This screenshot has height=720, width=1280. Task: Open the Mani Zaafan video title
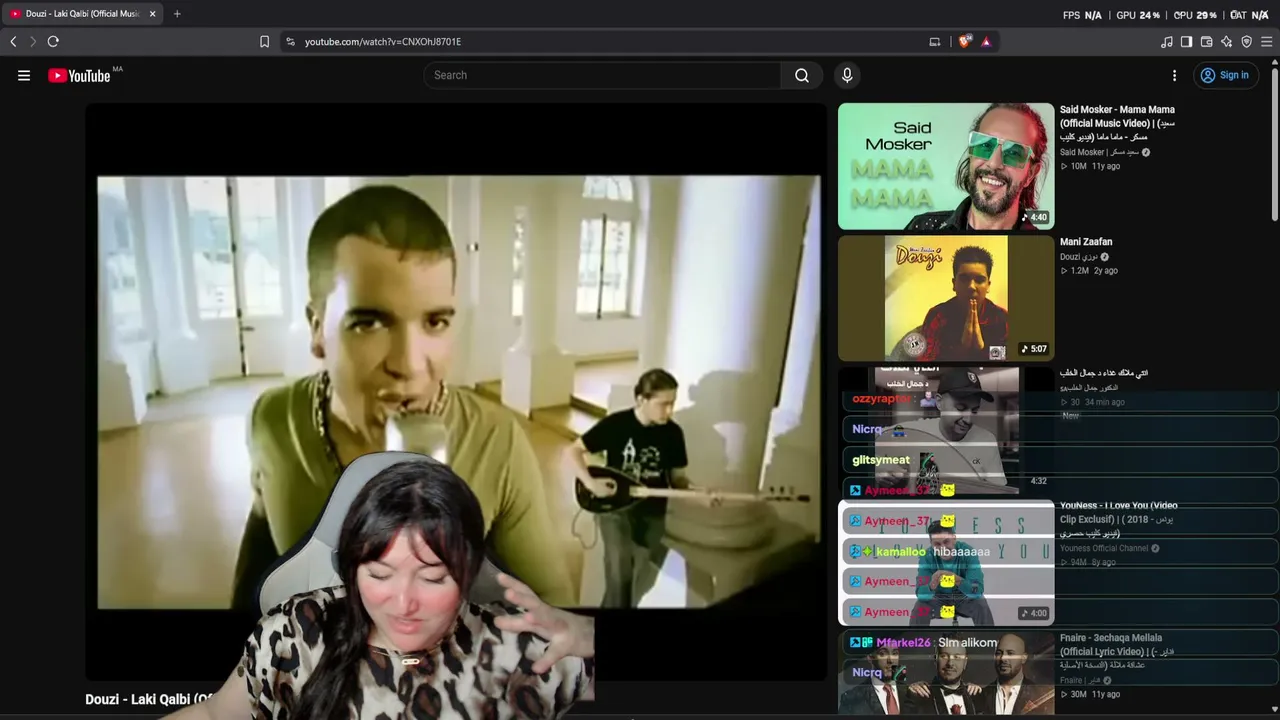pyautogui.click(x=1086, y=242)
